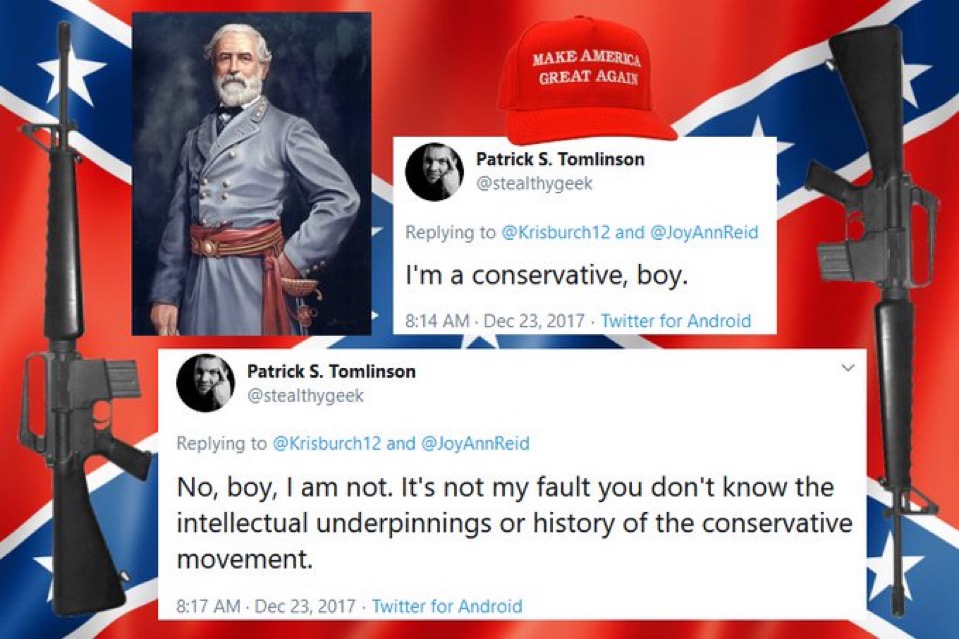This screenshot has width=959, height=639.
Task: Click the portrait painting of the gray-uniformed general
Action: point(251,174)
